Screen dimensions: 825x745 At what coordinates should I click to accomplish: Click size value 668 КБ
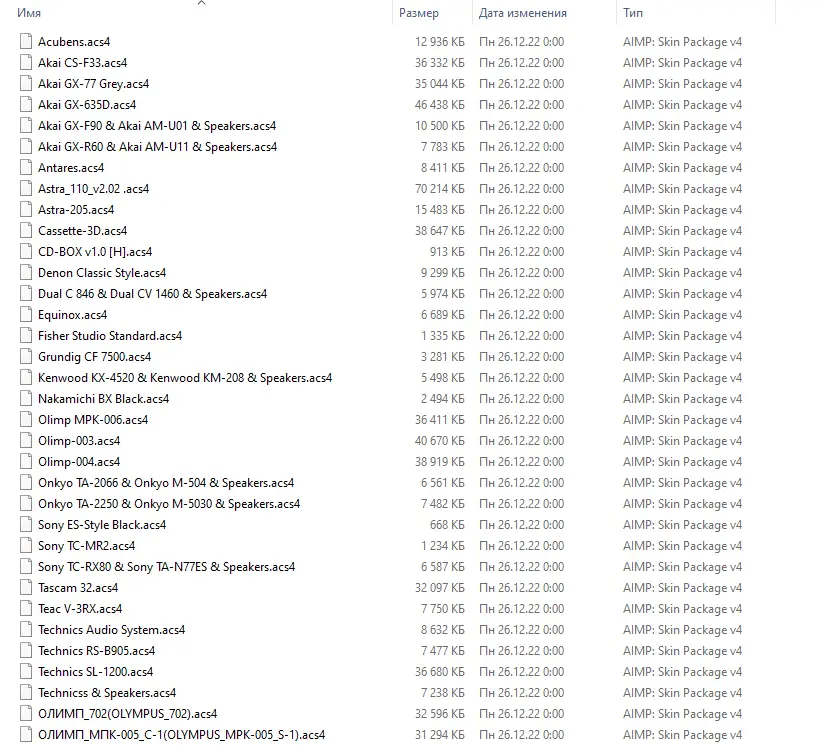click(447, 525)
